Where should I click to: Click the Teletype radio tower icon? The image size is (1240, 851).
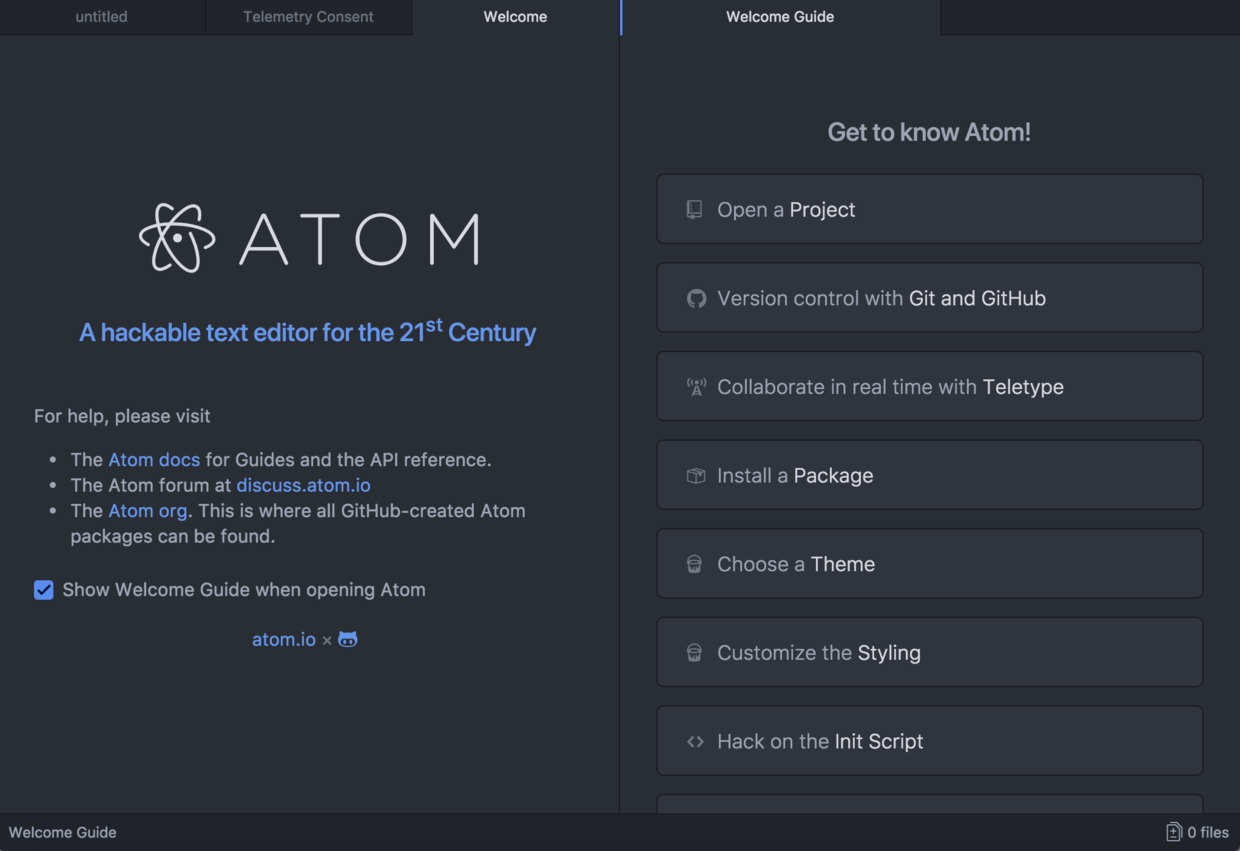(x=696, y=387)
